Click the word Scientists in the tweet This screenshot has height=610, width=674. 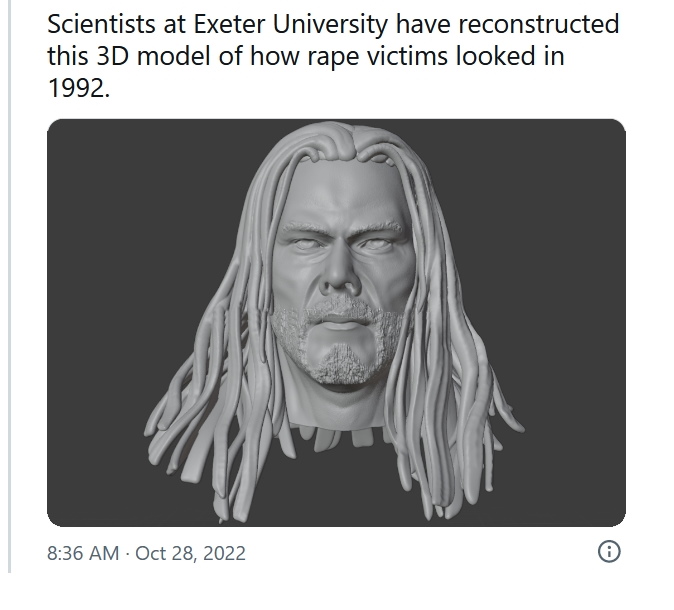tap(101, 24)
